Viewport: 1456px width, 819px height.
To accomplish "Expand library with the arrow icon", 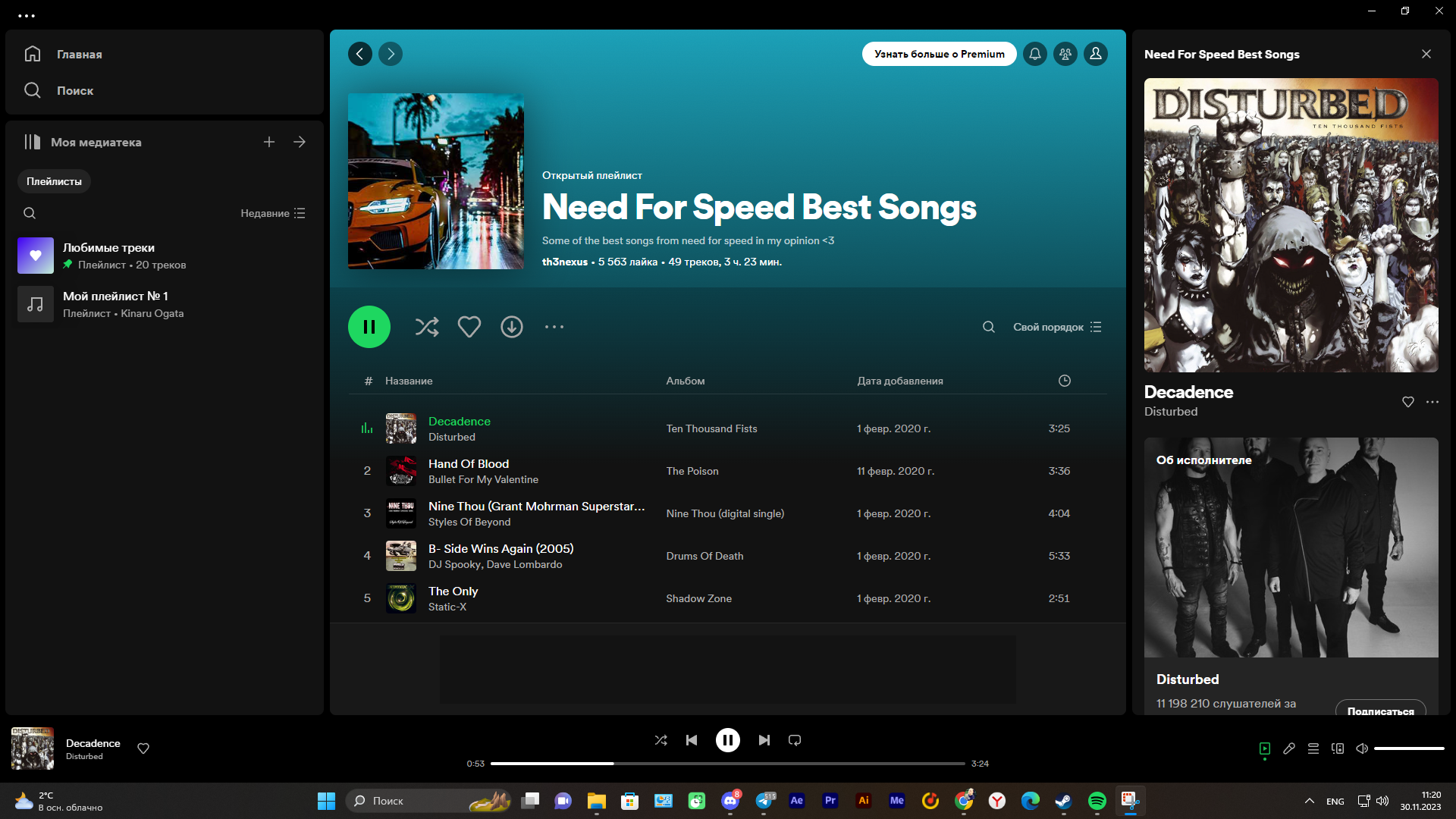I will 300,142.
